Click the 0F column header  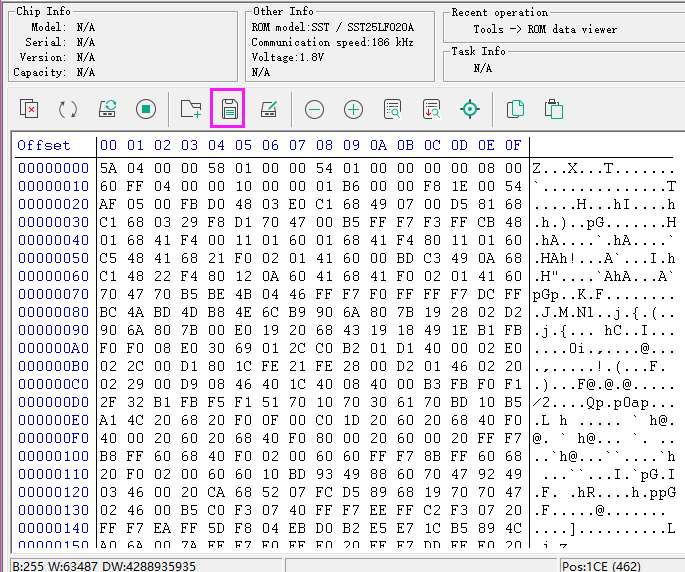click(513, 145)
